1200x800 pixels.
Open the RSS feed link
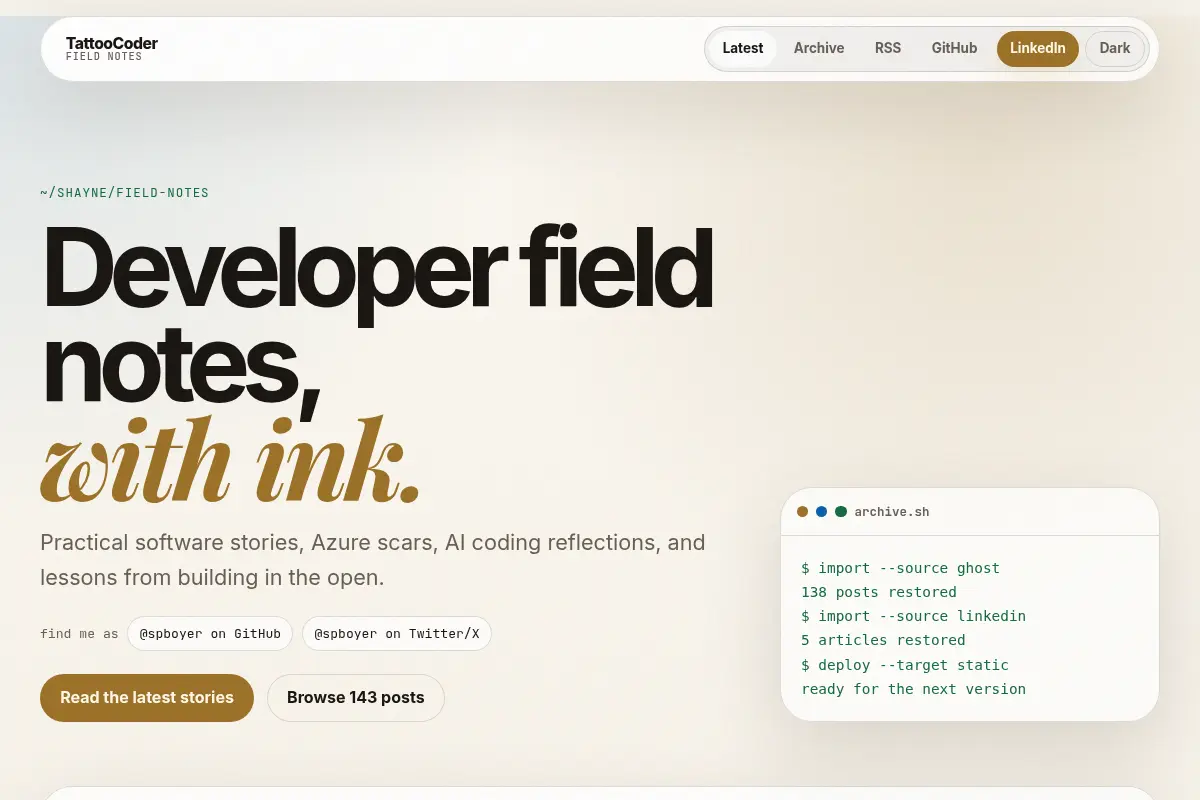tap(888, 48)
